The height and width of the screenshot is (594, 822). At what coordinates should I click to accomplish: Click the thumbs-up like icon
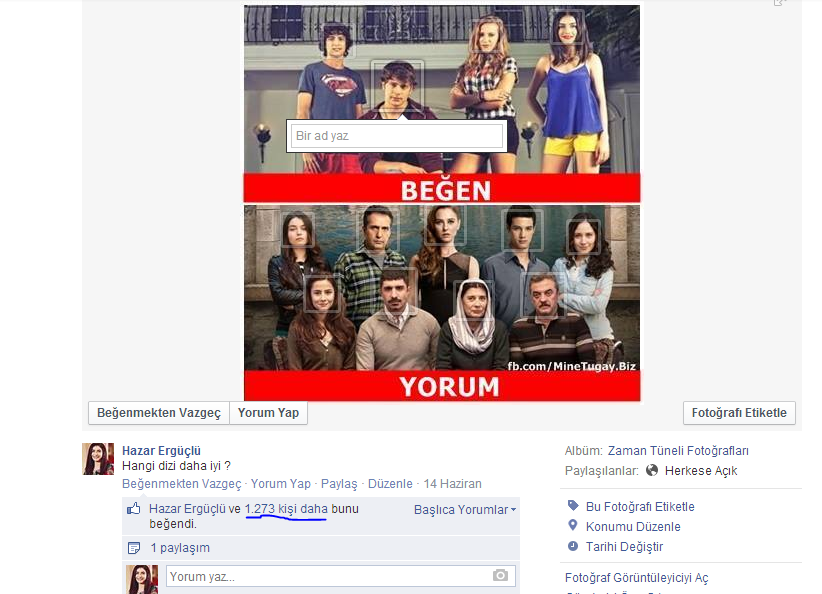tap(134, 508)
